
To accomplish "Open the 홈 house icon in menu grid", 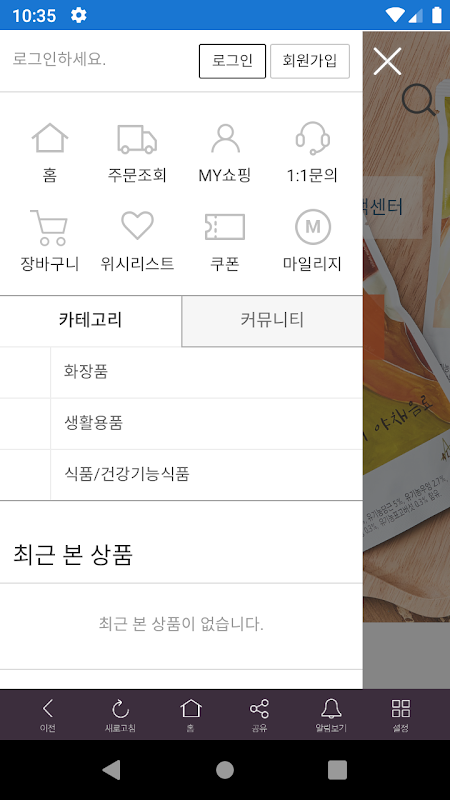I will (x=49, y=138).
